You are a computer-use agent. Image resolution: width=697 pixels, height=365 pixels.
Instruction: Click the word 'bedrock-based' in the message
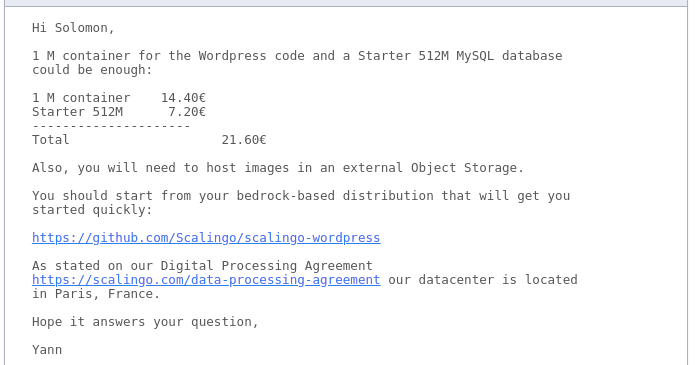(285, 196)
